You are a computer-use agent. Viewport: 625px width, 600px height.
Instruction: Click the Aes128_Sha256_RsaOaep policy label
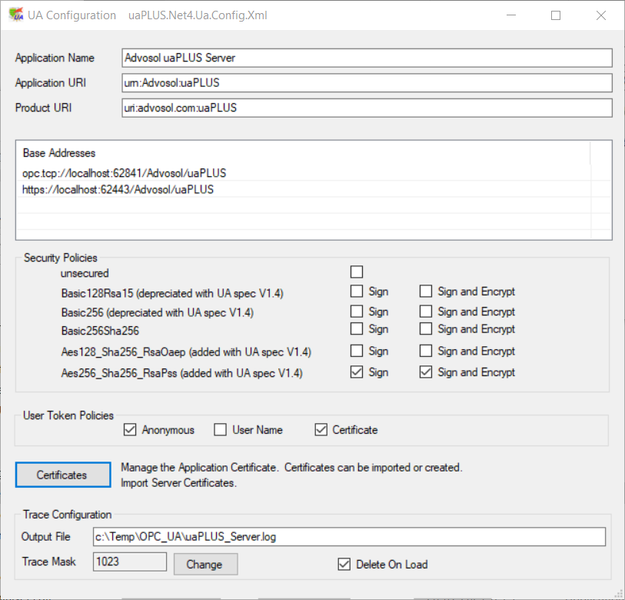point(186,352)
